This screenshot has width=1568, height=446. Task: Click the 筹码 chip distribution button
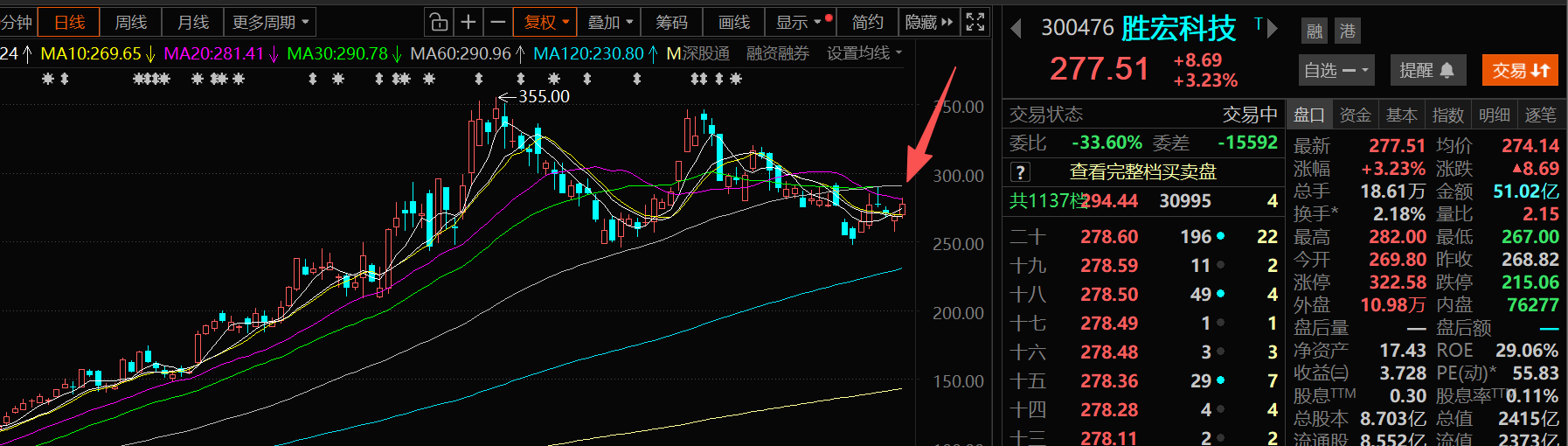671,22
